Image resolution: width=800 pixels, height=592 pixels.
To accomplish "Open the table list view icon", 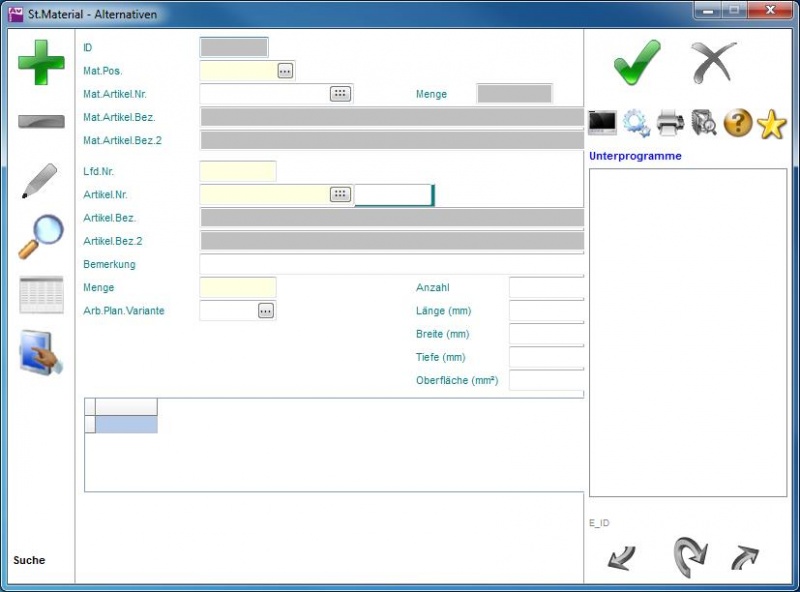I will tap(41, 295).
